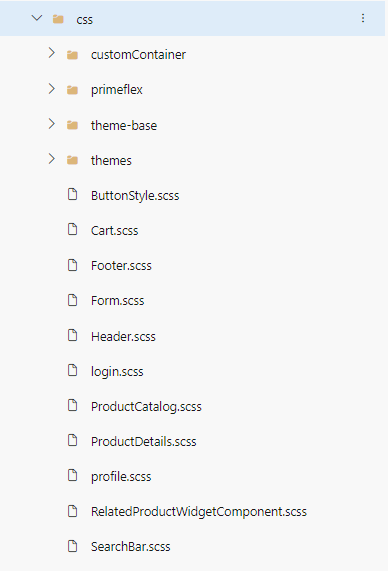Expand the theme-base folder arrow

click(x=52, y=124)
